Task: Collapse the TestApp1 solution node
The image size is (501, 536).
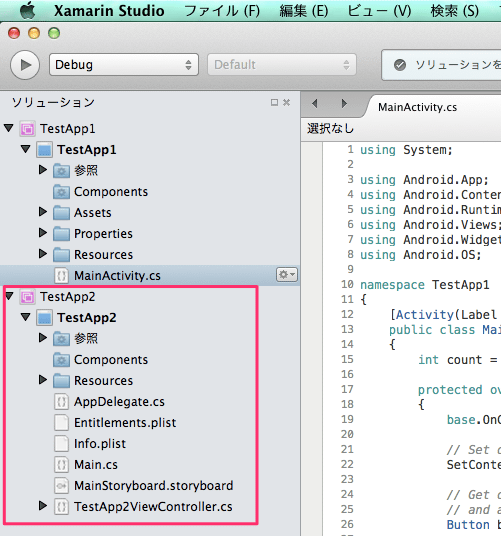Action: [9, 128]
